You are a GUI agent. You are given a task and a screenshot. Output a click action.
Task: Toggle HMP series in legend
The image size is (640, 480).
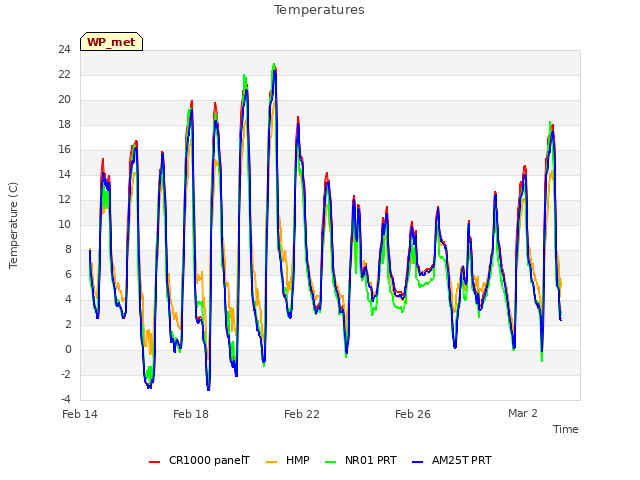[x=288, y=460]
